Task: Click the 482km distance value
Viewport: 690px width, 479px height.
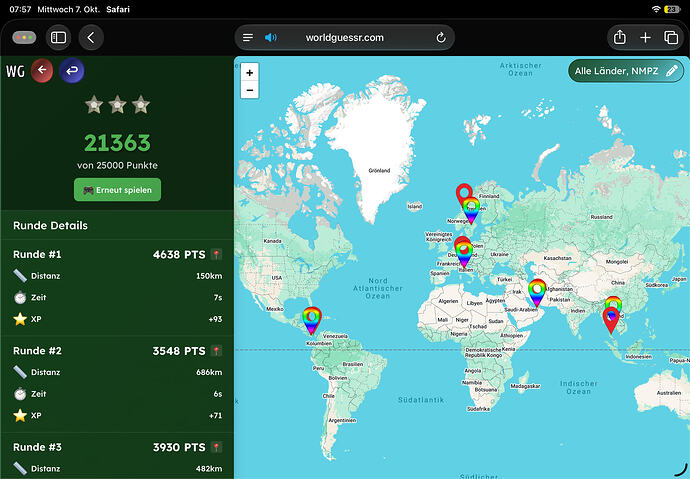Action: 209,468
